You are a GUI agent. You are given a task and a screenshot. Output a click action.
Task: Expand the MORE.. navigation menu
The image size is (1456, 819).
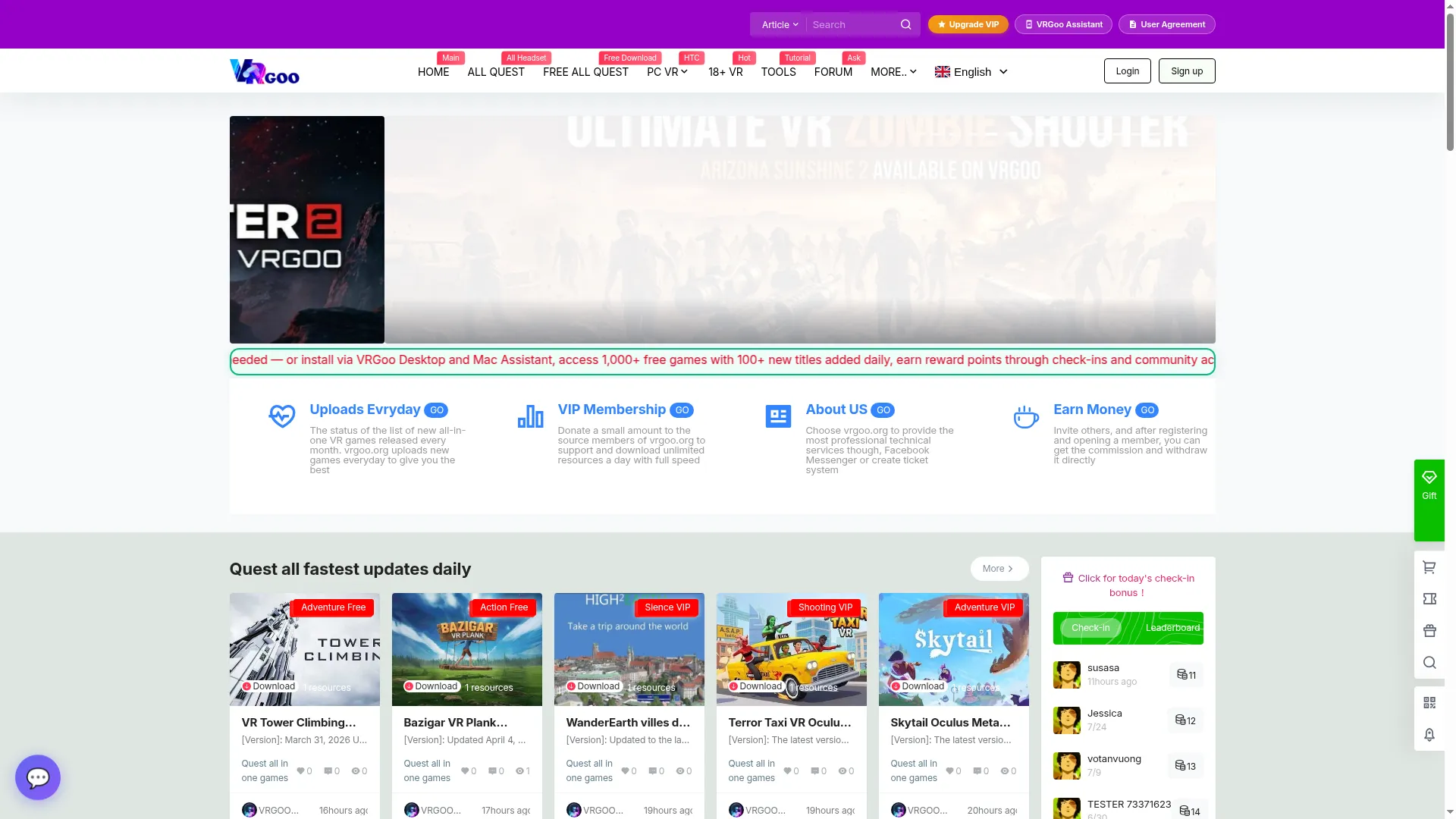893,72
